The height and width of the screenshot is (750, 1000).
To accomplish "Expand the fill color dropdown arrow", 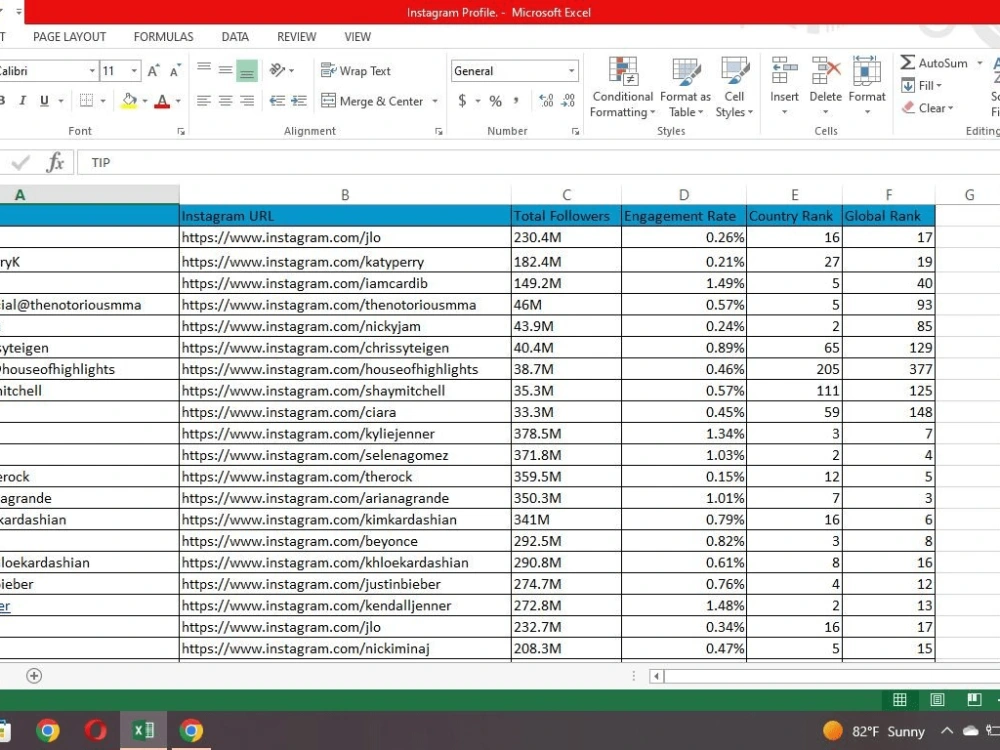I will tap(145, 101).
